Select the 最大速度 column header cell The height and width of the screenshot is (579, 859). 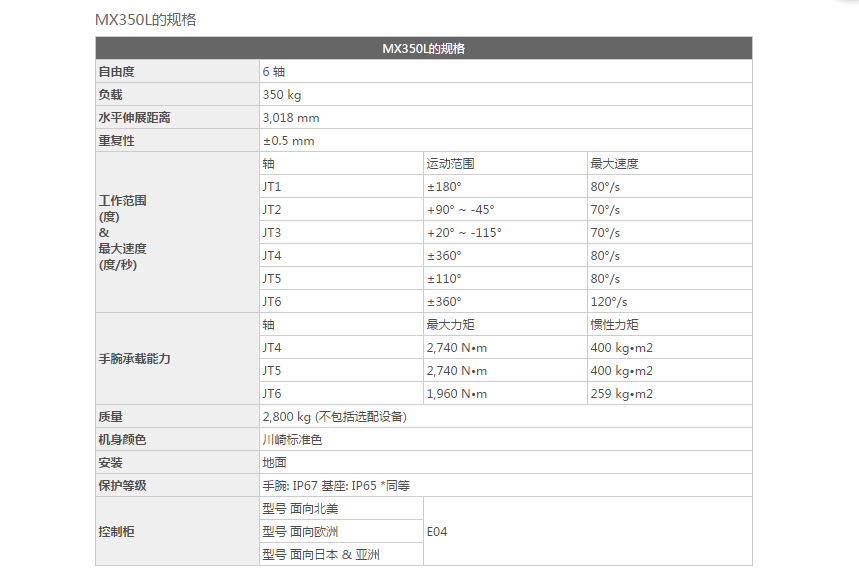click(x=614, y=163)
